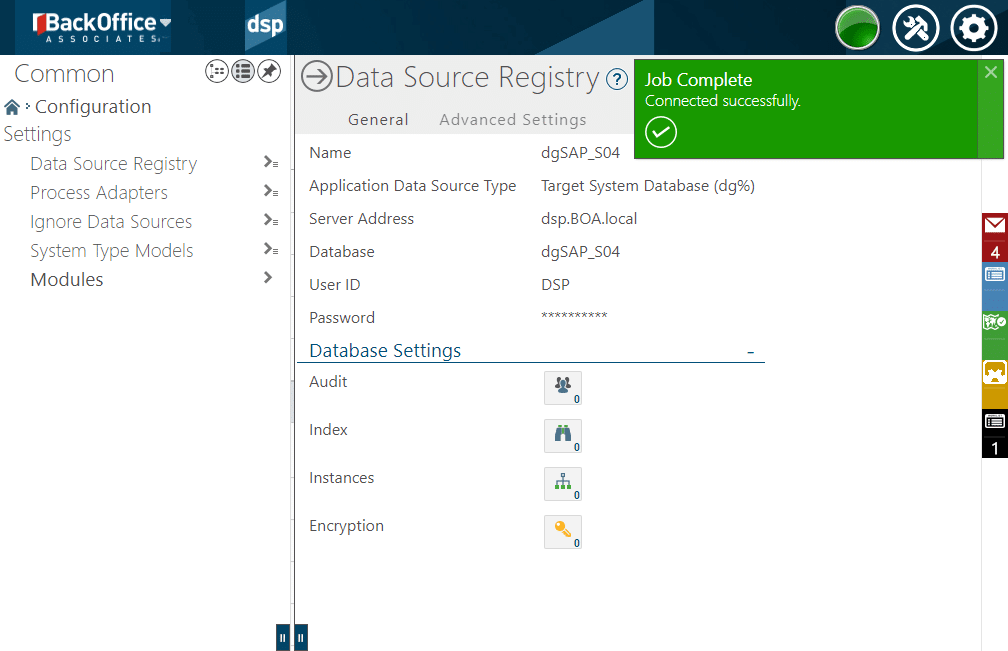The image size is (1008, 651).
Task: Expand the Modules menu chevron
Action: point(268,278)
